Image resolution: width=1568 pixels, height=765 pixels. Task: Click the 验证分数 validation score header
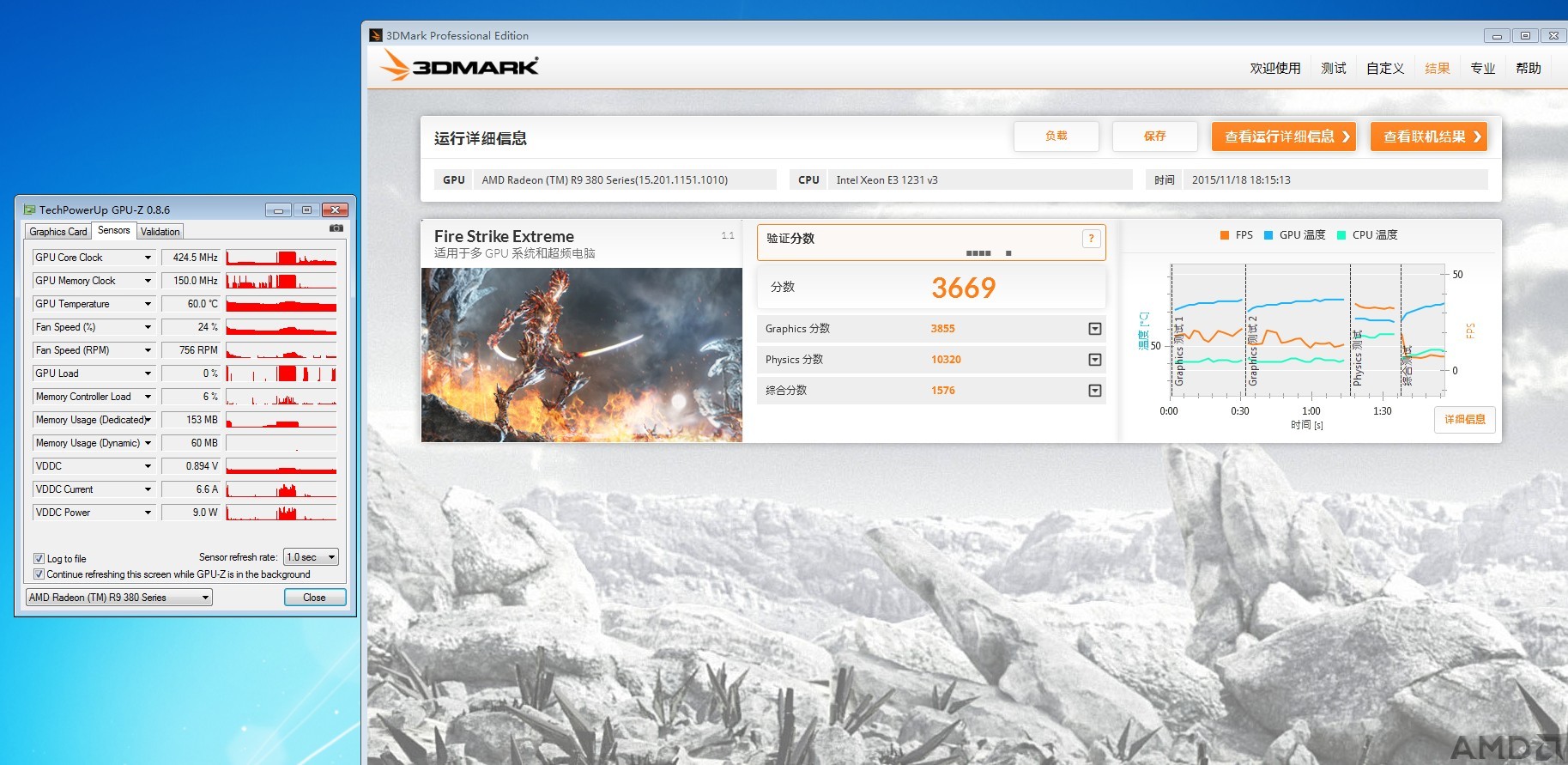pyautogui.click(x=790, y=239)
